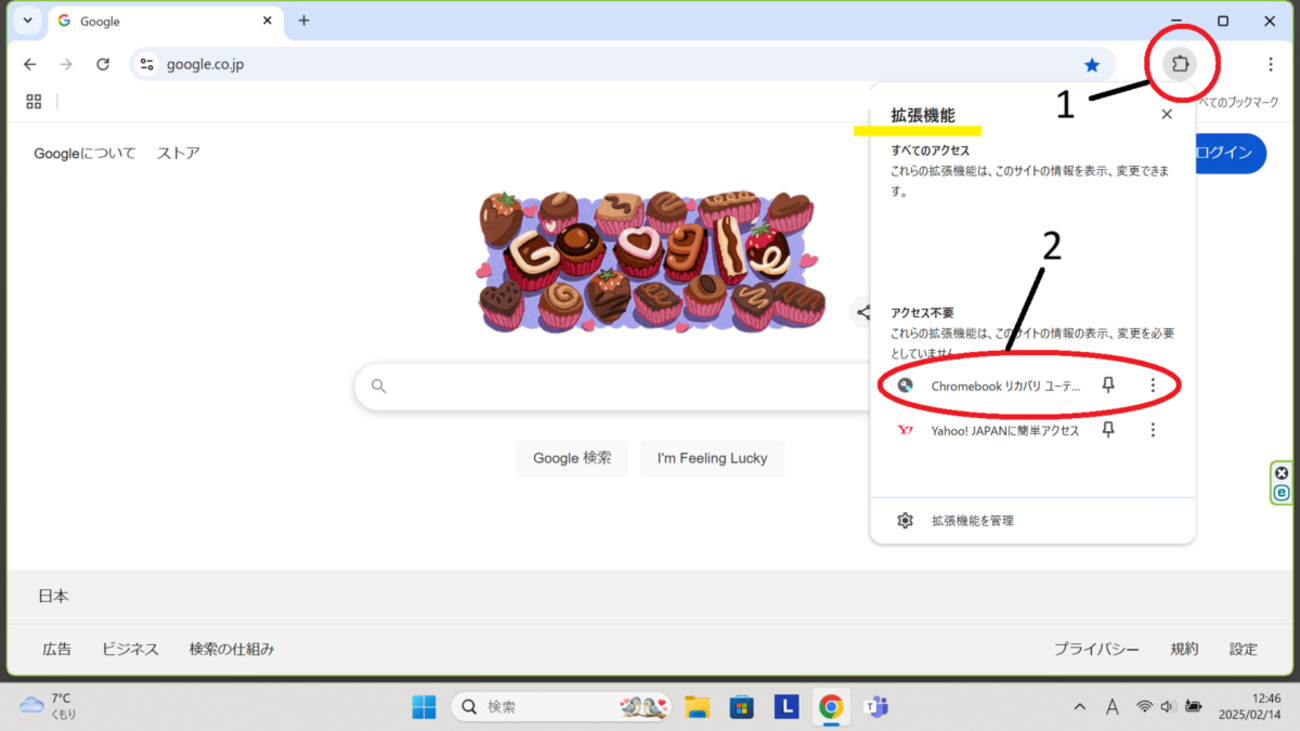
Task: Close the Google tab
Action: click(x=267, y=20)
